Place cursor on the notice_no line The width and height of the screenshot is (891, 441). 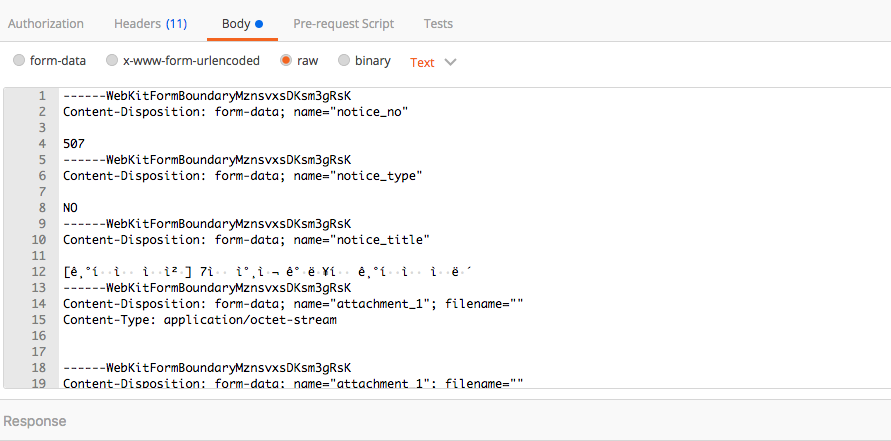236,112
